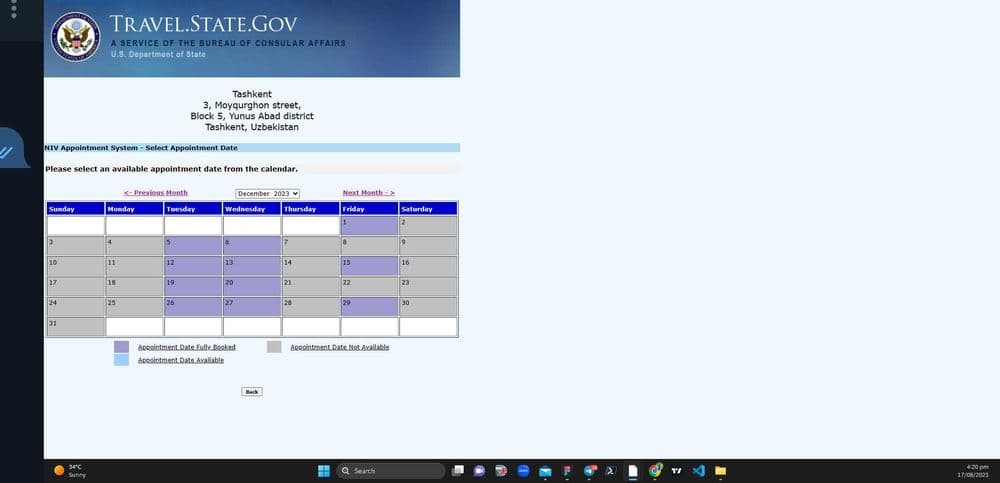Click the TRAVEL.STATE.GOV header title

203,24
